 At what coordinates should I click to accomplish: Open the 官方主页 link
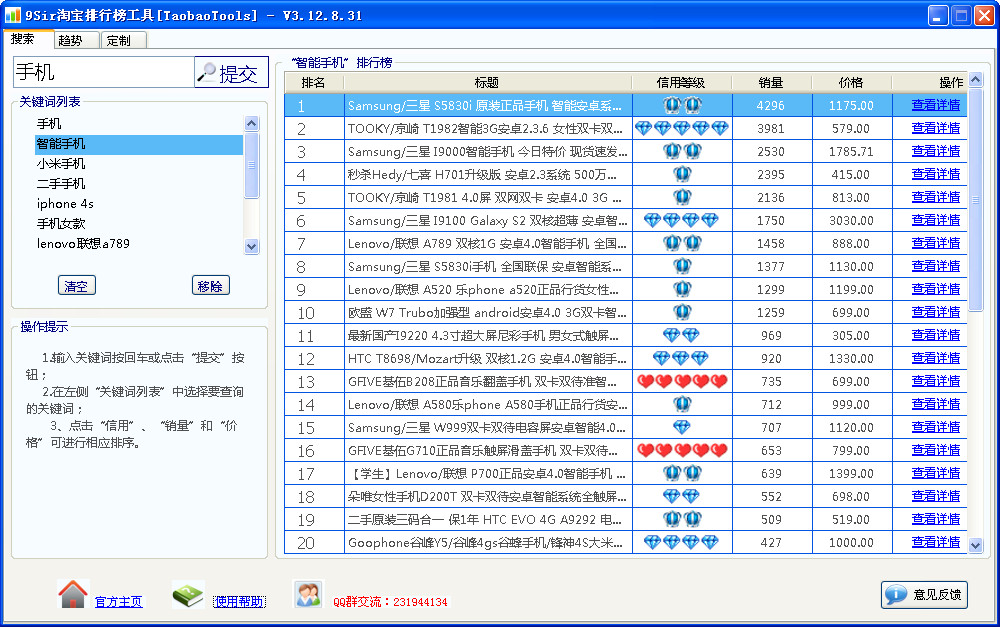(x=119, y=601)
